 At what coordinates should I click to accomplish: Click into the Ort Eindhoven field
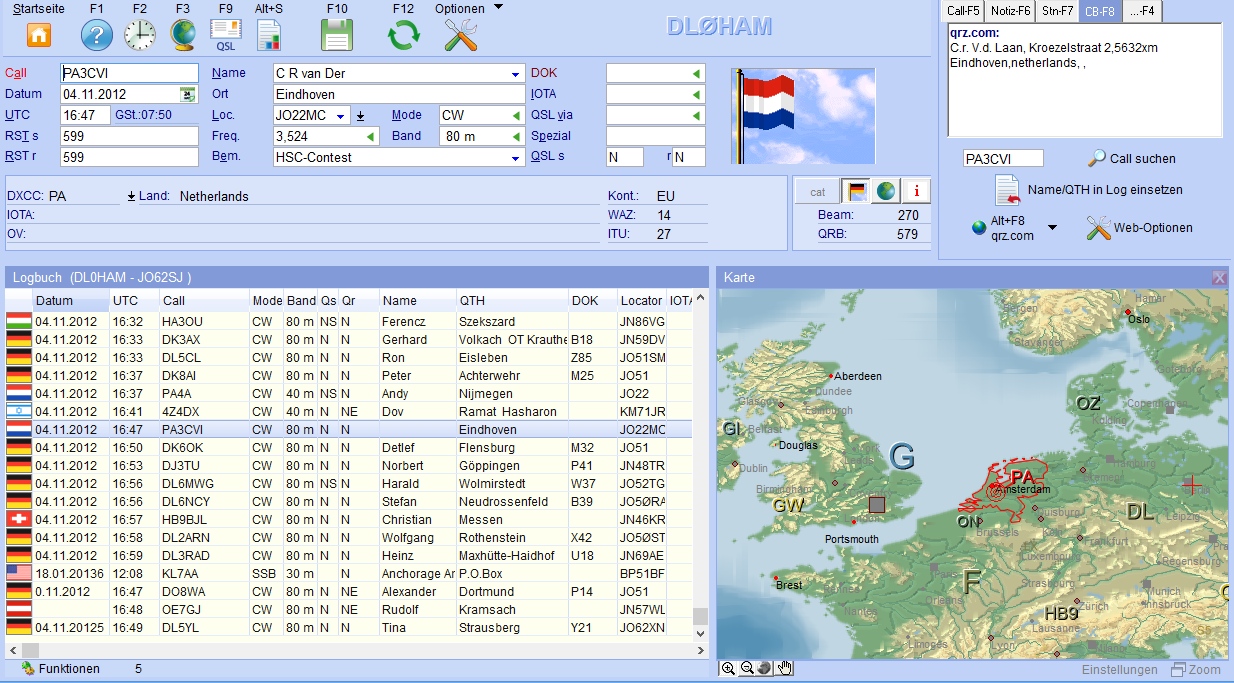399,94
